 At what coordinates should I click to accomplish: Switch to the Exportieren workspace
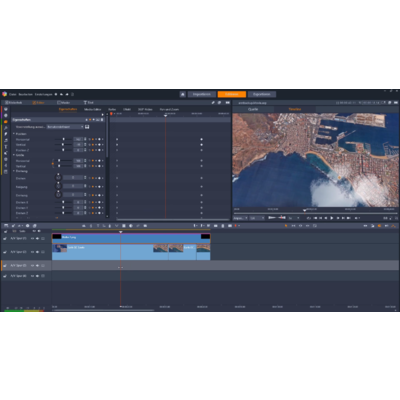[x=262, y=94]
